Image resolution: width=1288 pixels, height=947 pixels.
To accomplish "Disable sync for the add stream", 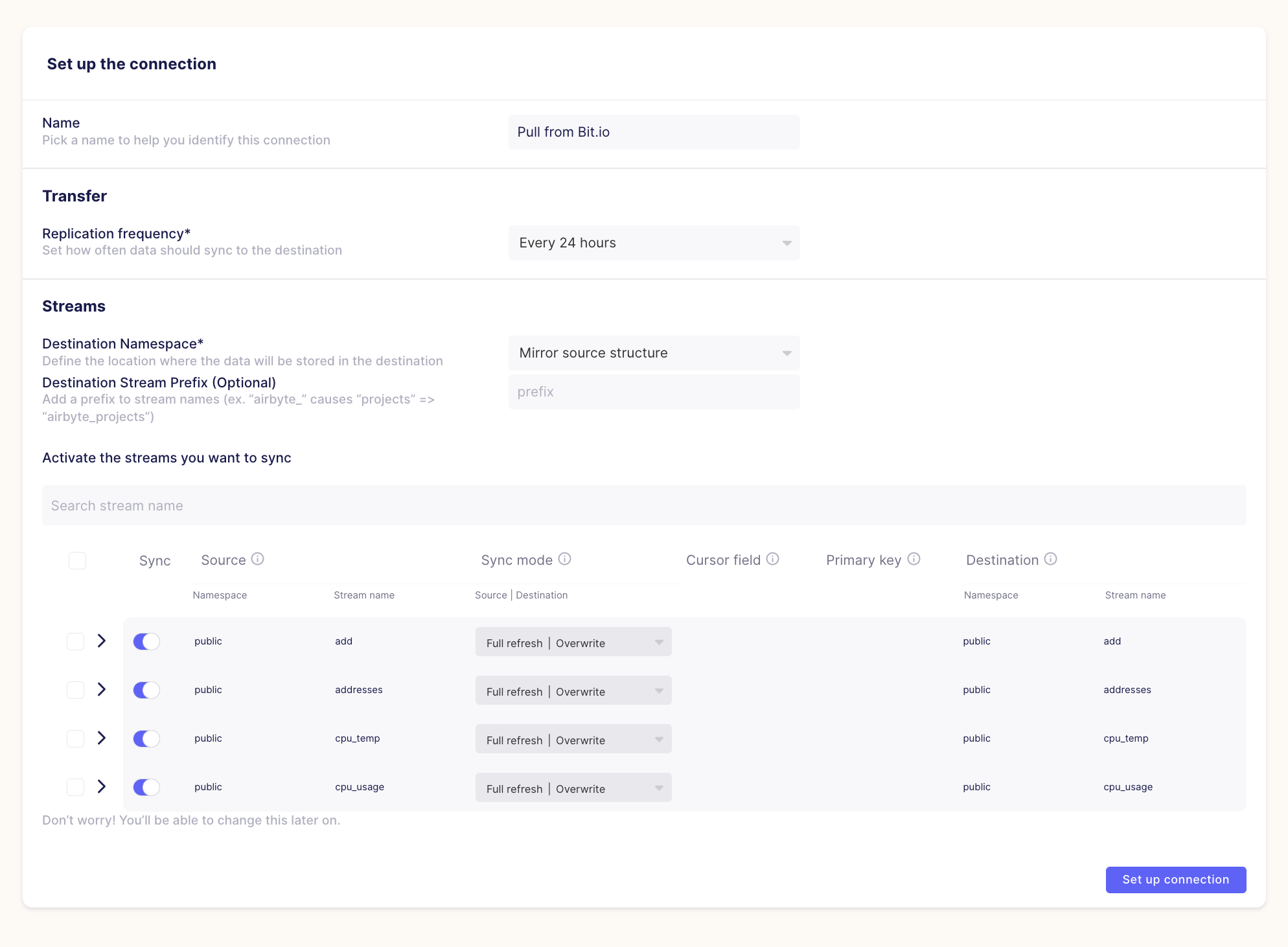I will [146, 641].
